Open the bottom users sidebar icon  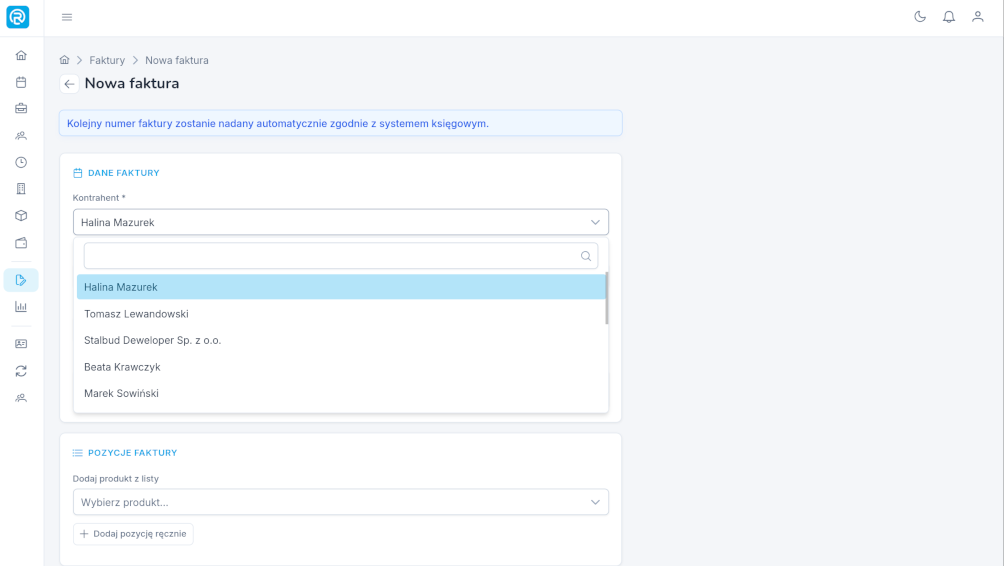(x=21, y=398)
